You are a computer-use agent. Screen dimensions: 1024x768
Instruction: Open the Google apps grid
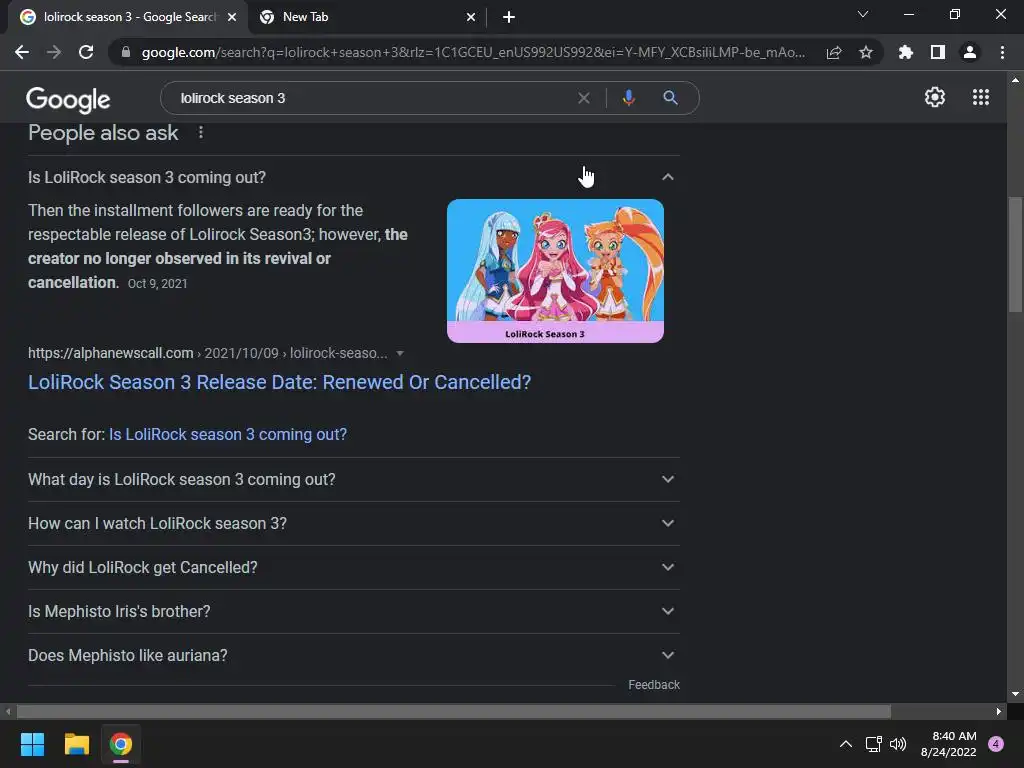(x=981, y=97)
